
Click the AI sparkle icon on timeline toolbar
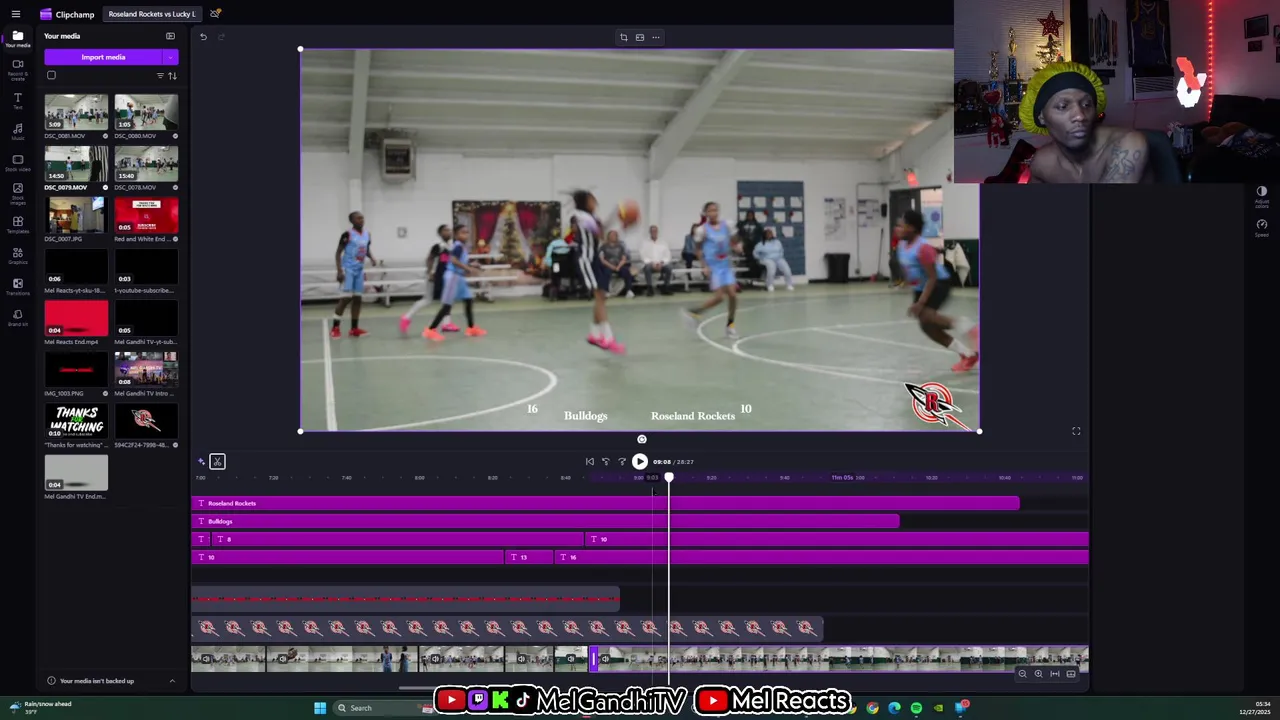202,461
